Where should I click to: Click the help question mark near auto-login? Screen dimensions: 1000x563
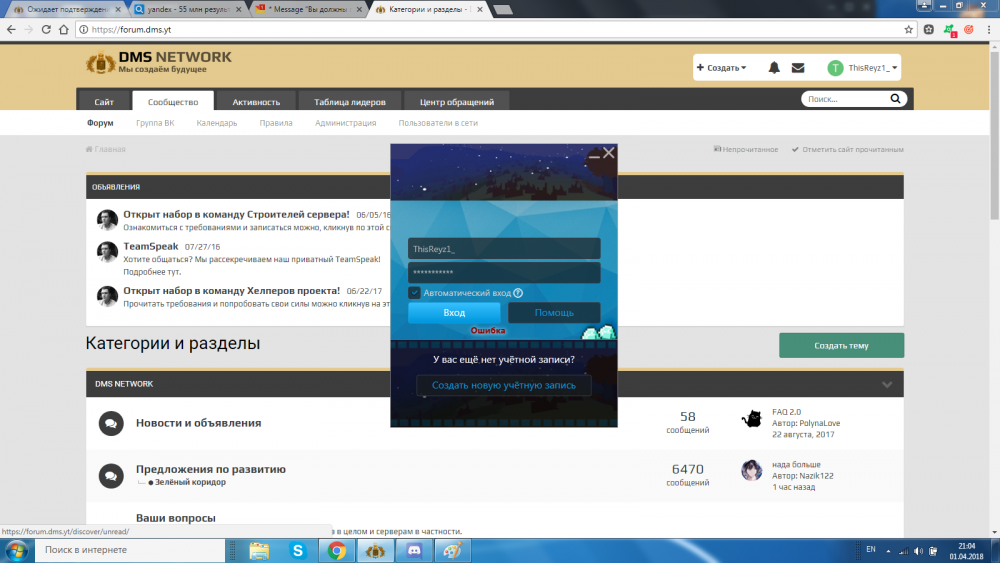[x=518, y=293]
